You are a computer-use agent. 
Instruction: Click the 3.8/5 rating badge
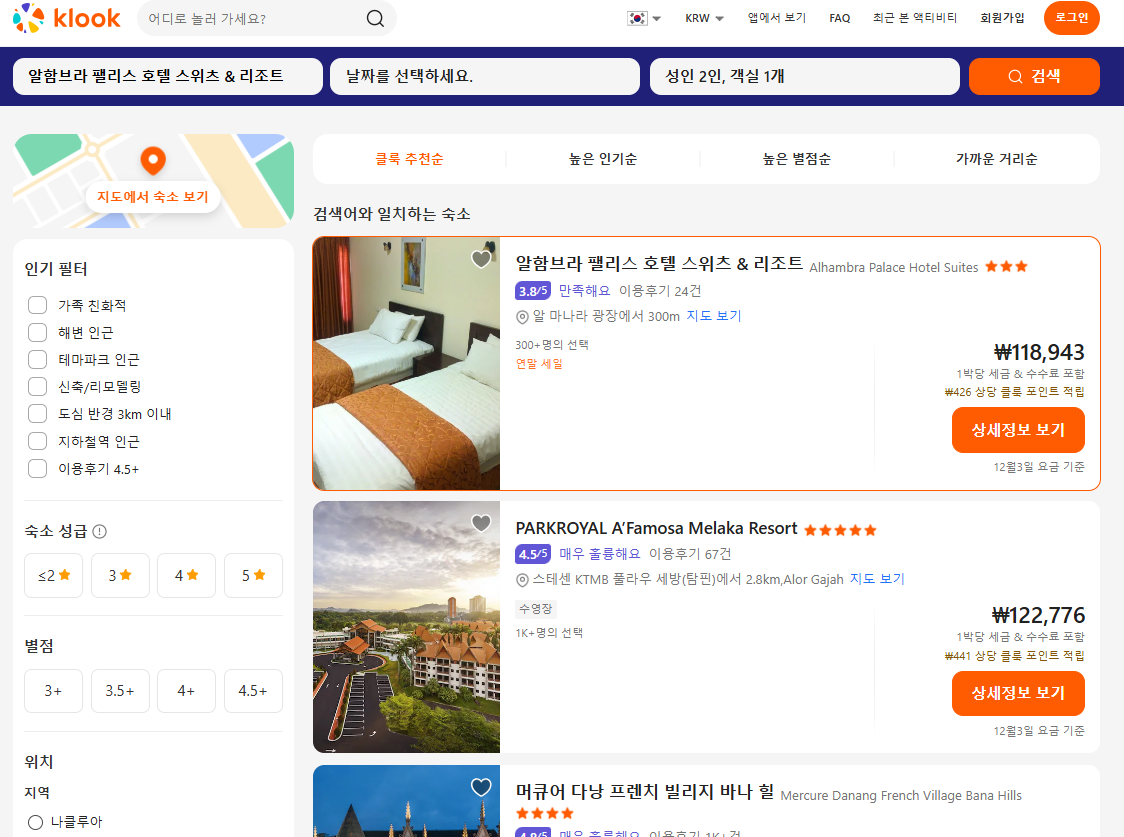tap(533, 291)
